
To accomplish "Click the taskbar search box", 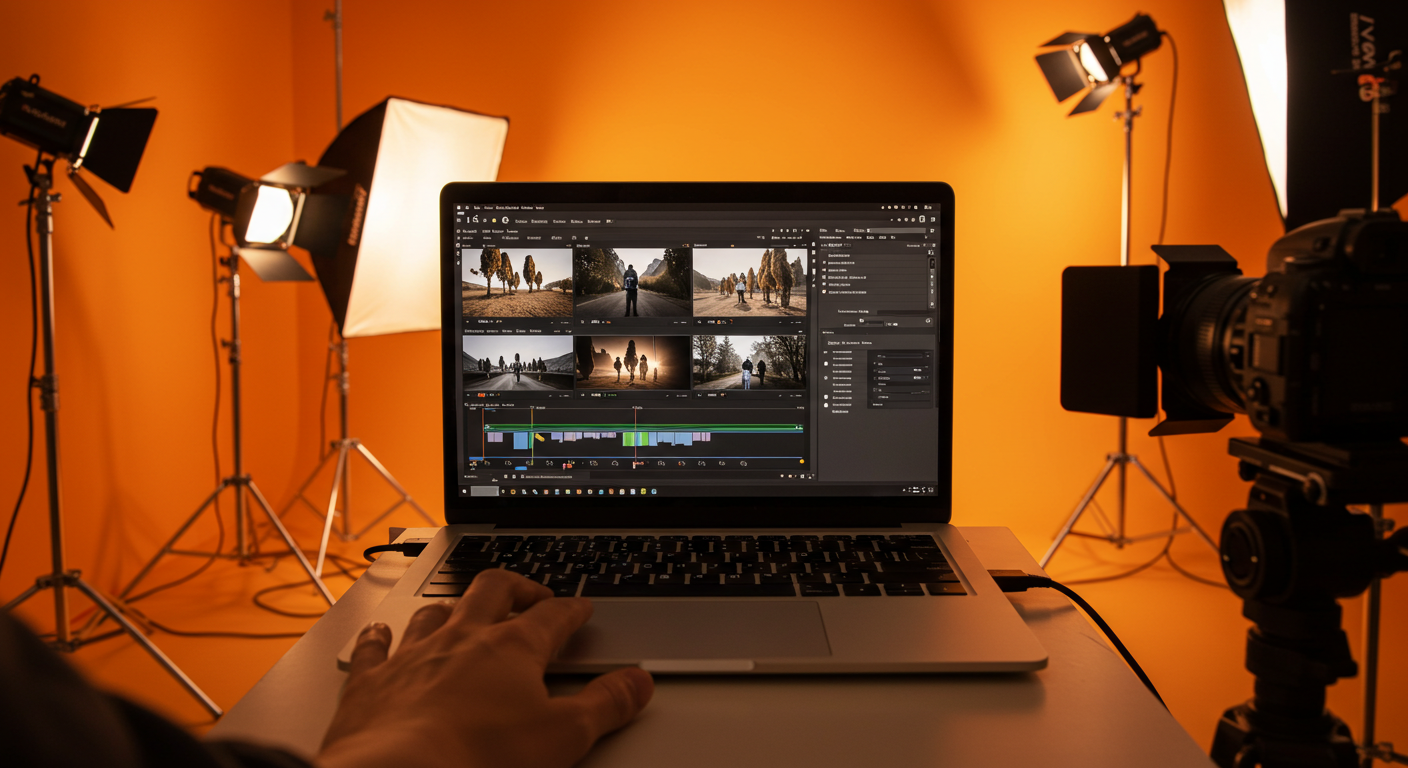I will tap(484, 491).
